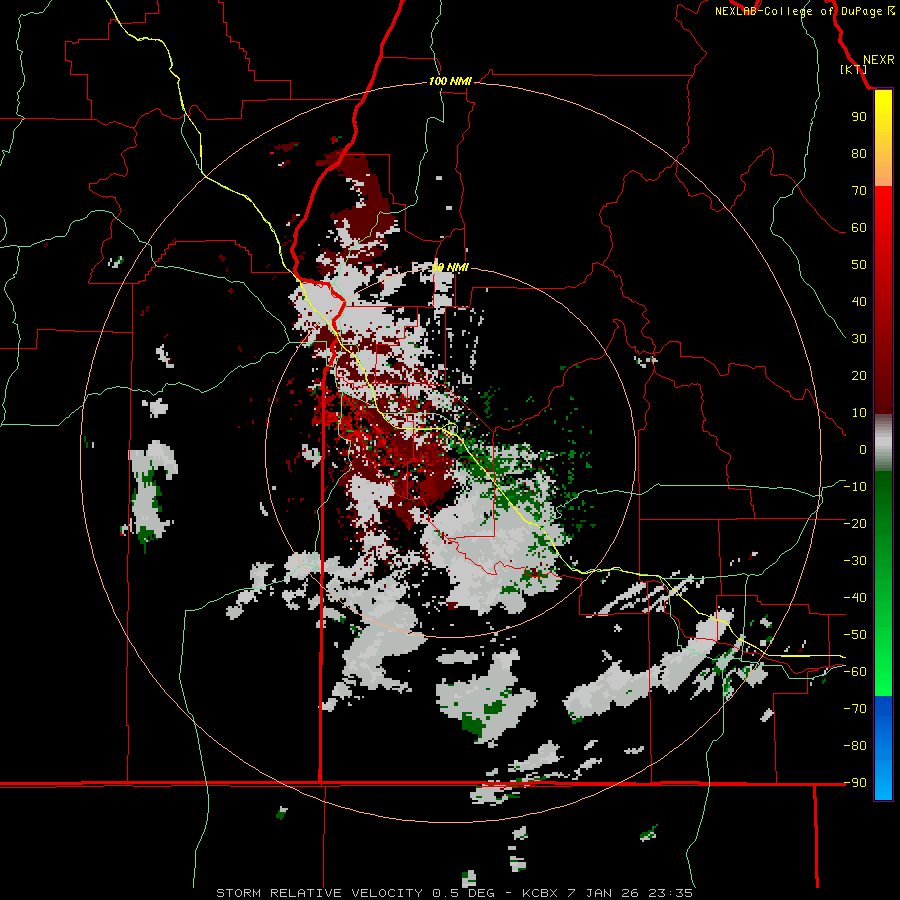Screen dimensions: 900x900
Task: Click the KCBX radar site identifier
Action: click(540, 893)
